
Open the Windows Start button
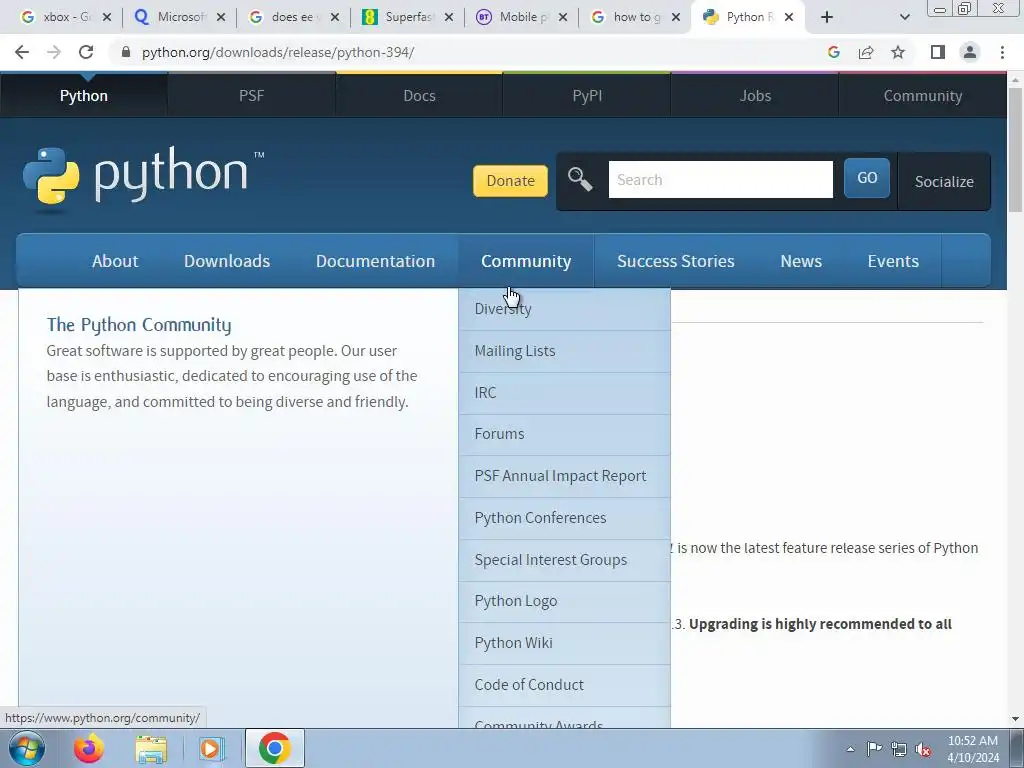[x=26, y=748]
